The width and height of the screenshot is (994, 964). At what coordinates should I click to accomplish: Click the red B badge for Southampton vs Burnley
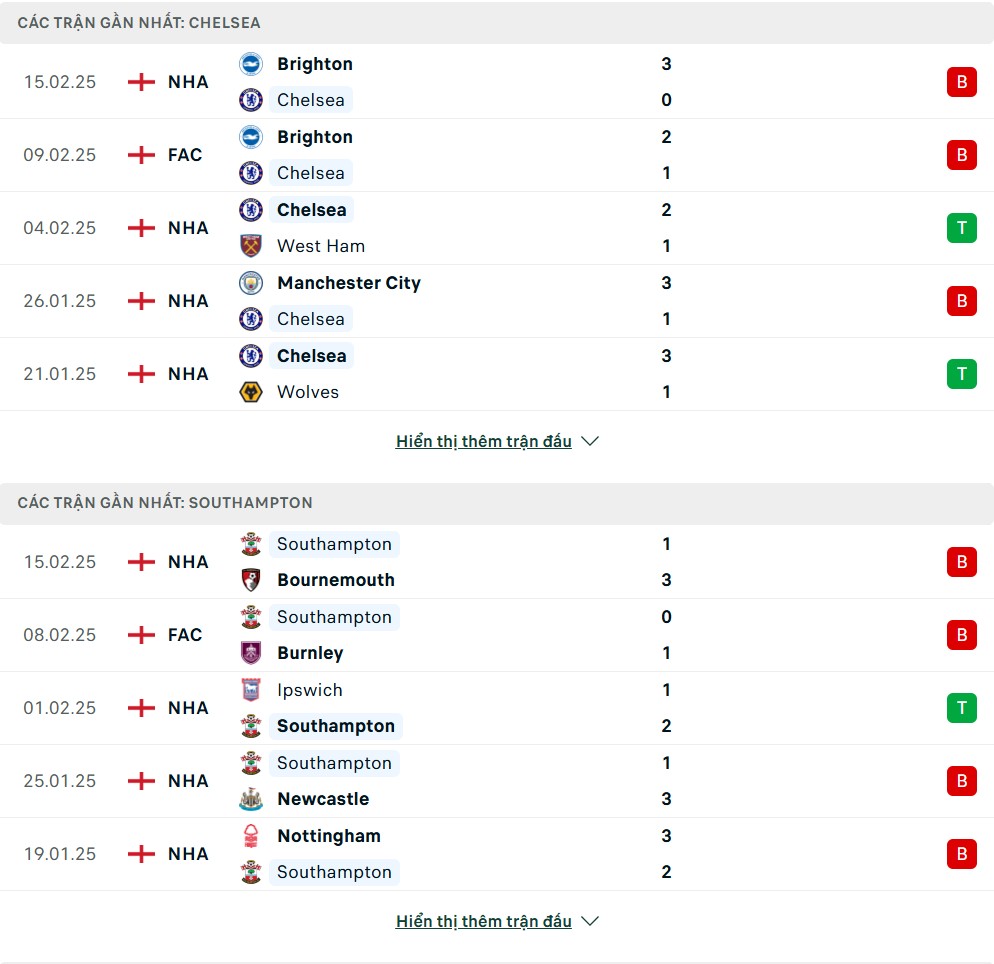962,634
